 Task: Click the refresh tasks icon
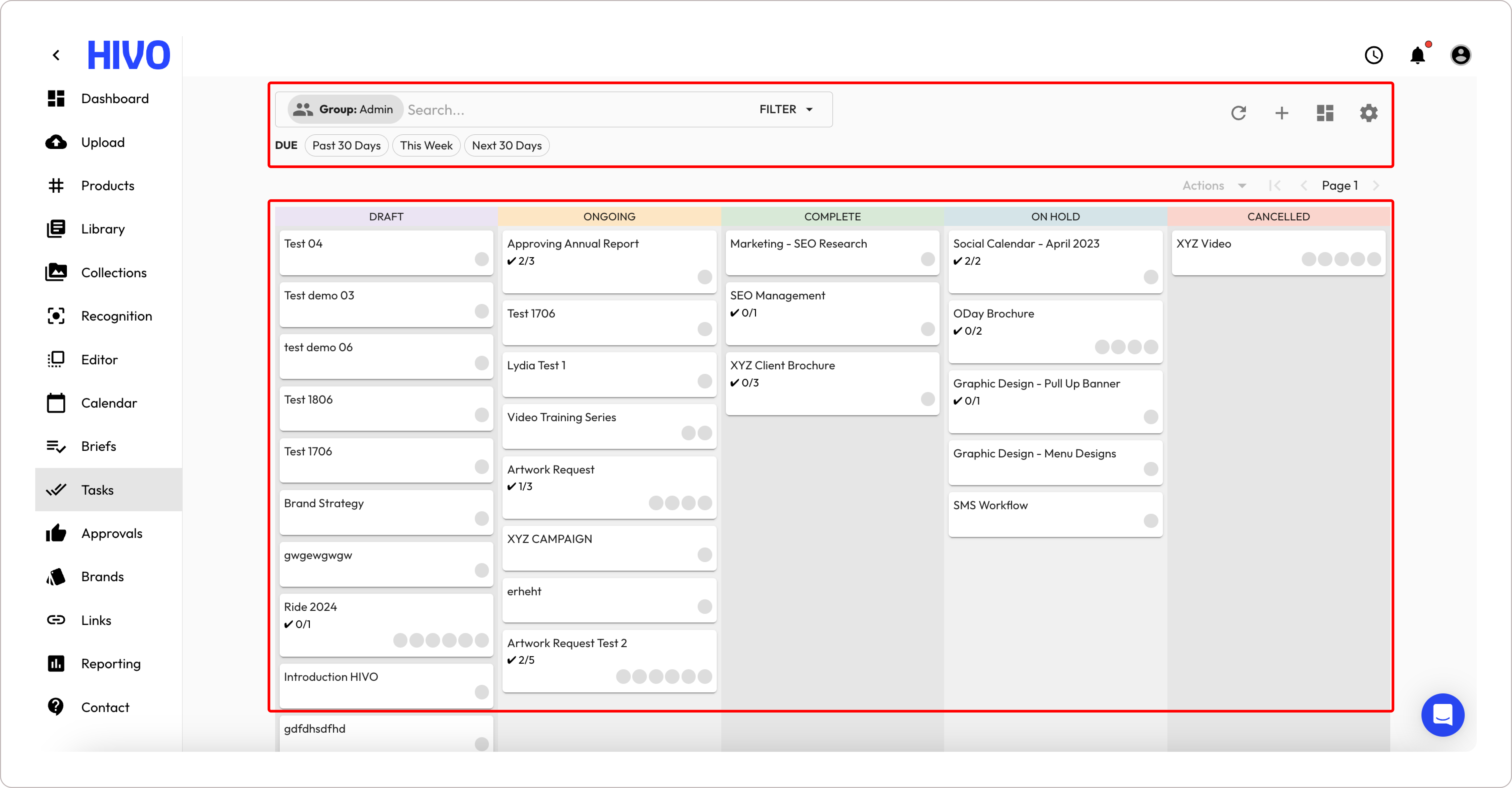[x=1238, y=113]
